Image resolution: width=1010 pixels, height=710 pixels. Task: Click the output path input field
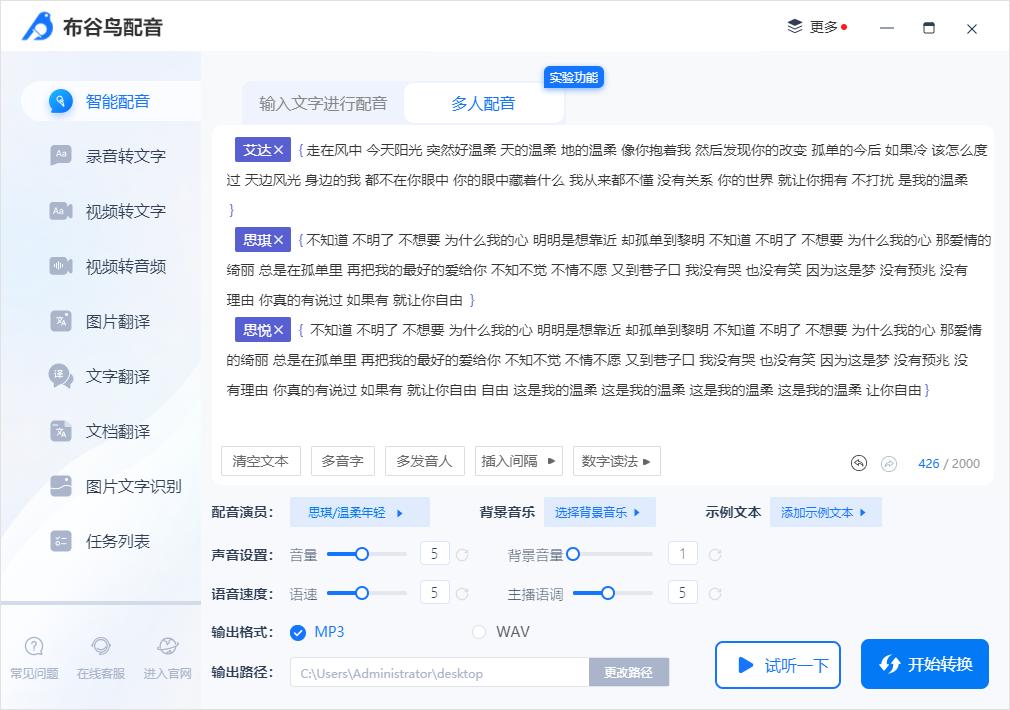click(x=440, y=673)
